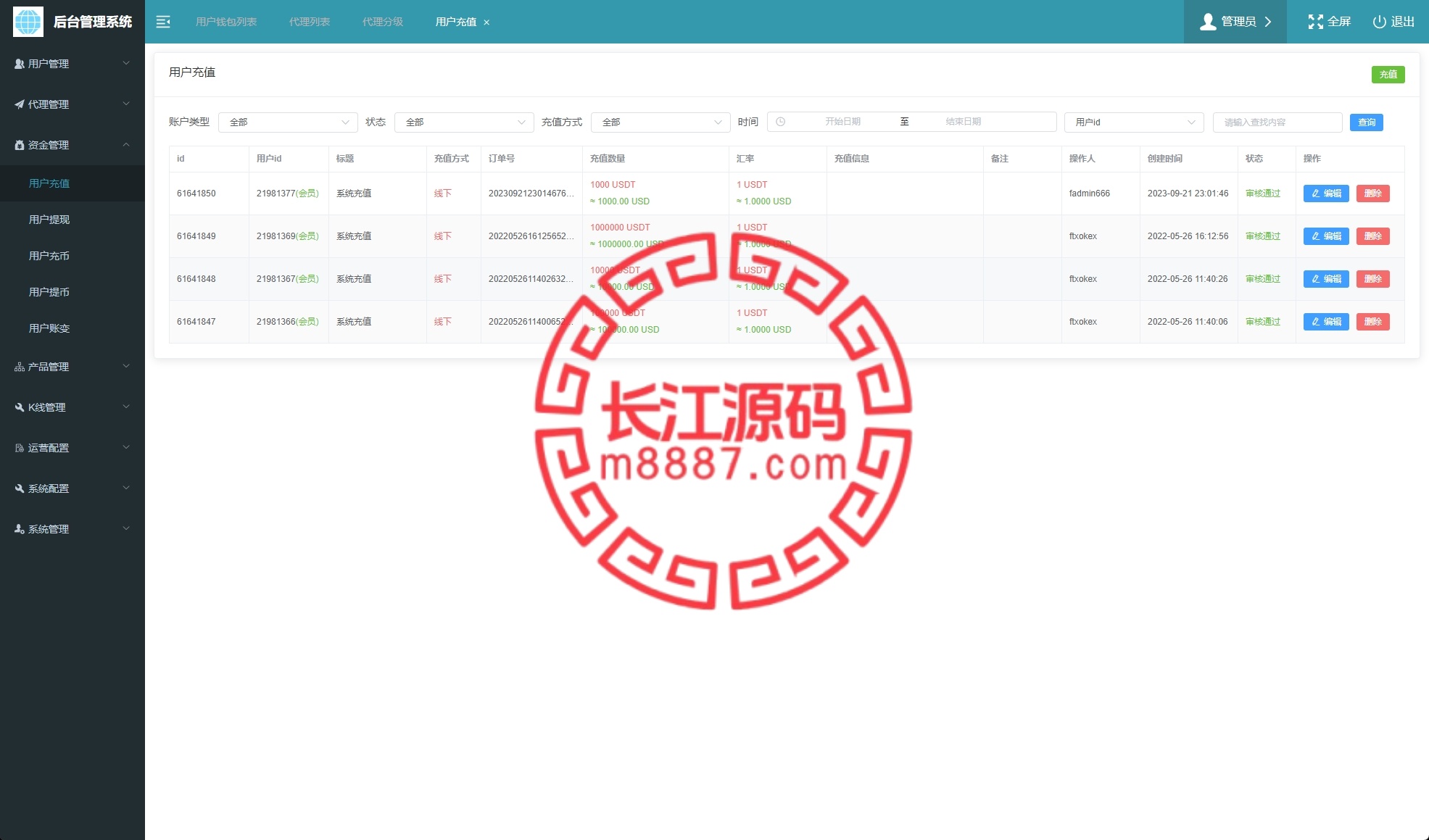Viewport: 1429px width, 840px height.
Task: Switch to the 代理分级 tab
Action: coord(383,22)
